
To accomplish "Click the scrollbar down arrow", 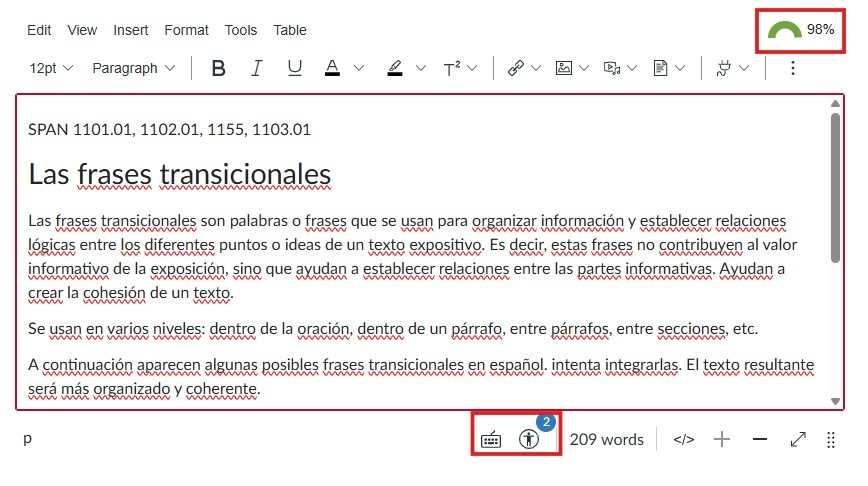I will pyautogui.click(x=835, y=401).
